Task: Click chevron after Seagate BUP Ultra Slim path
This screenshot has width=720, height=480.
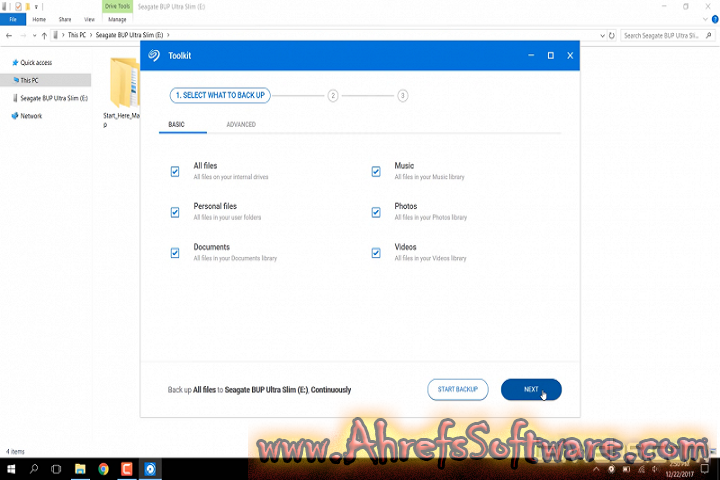Action: click(168, 35)
